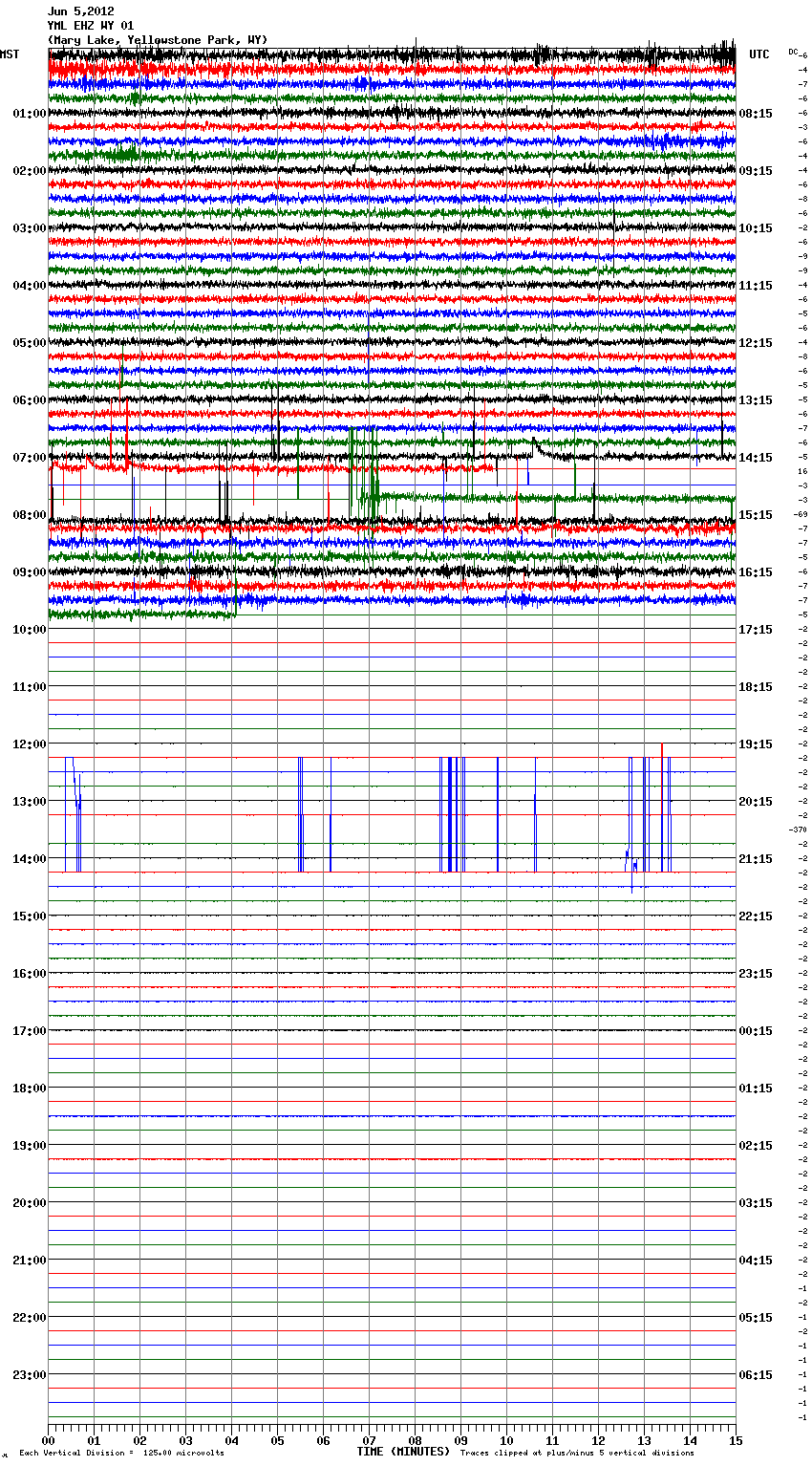Select the MST '20:00' row label
The width and height of the screenshot is (812, 1466).
(30, 1203)
